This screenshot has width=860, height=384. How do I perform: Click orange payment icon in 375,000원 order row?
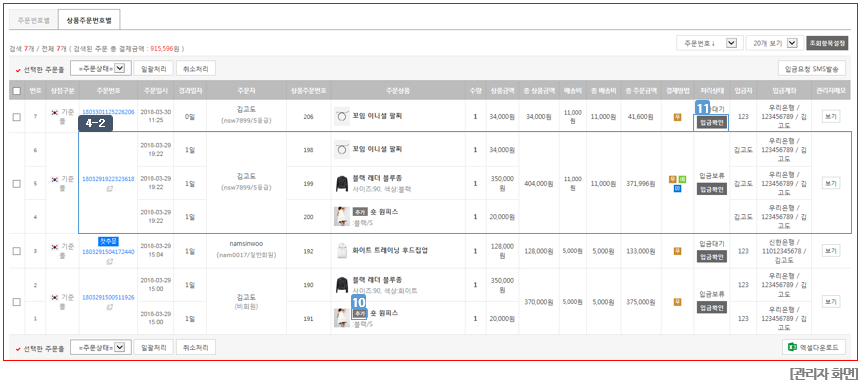tap(677, 301)
